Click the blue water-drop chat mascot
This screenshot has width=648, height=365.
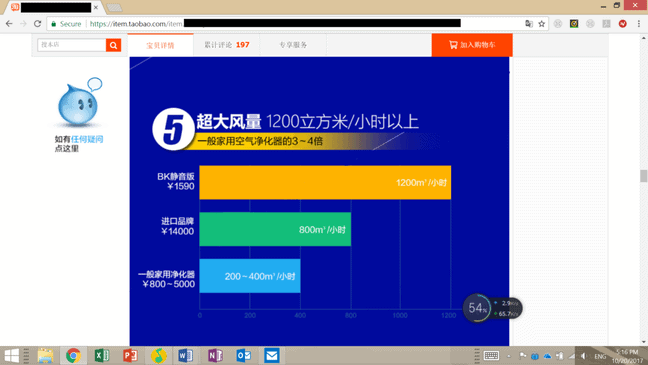79,103
